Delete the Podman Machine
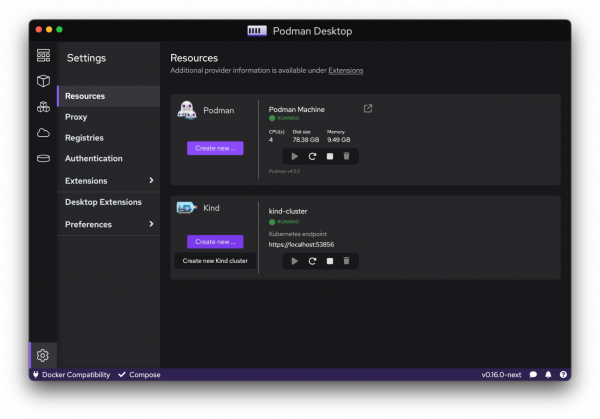 click(346, 156)
